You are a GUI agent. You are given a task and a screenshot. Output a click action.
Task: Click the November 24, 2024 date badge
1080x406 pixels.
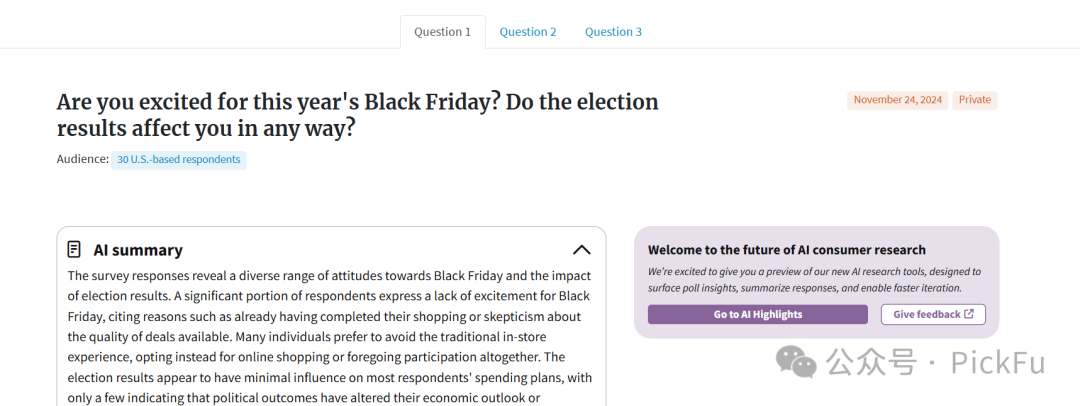(897, 100)
